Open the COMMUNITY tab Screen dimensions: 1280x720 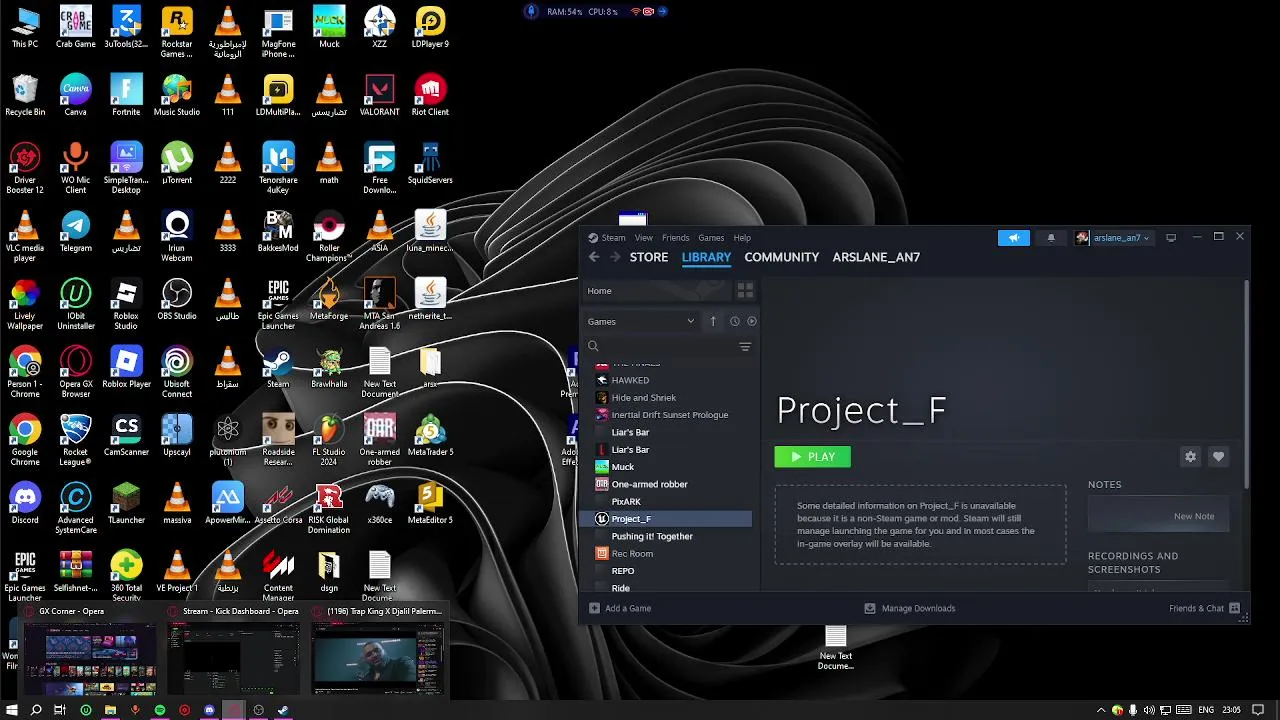(782, 257)
